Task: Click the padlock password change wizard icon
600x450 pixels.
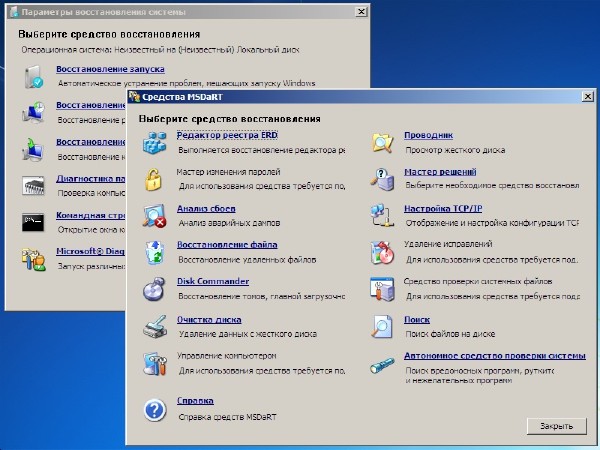Action: (154, 179)
